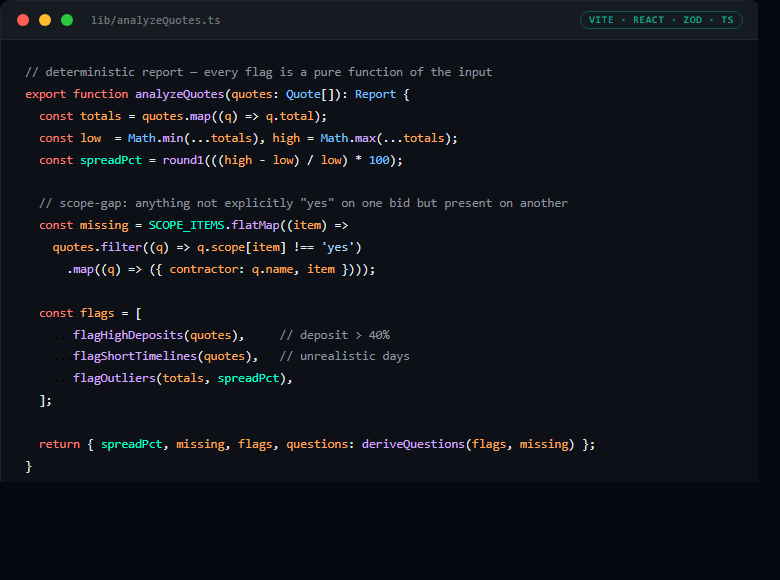The height and width of the screenshot is (580, 780).
Task: Click the 'flagShortTimelines' call
Action: [x=135, y=356]
